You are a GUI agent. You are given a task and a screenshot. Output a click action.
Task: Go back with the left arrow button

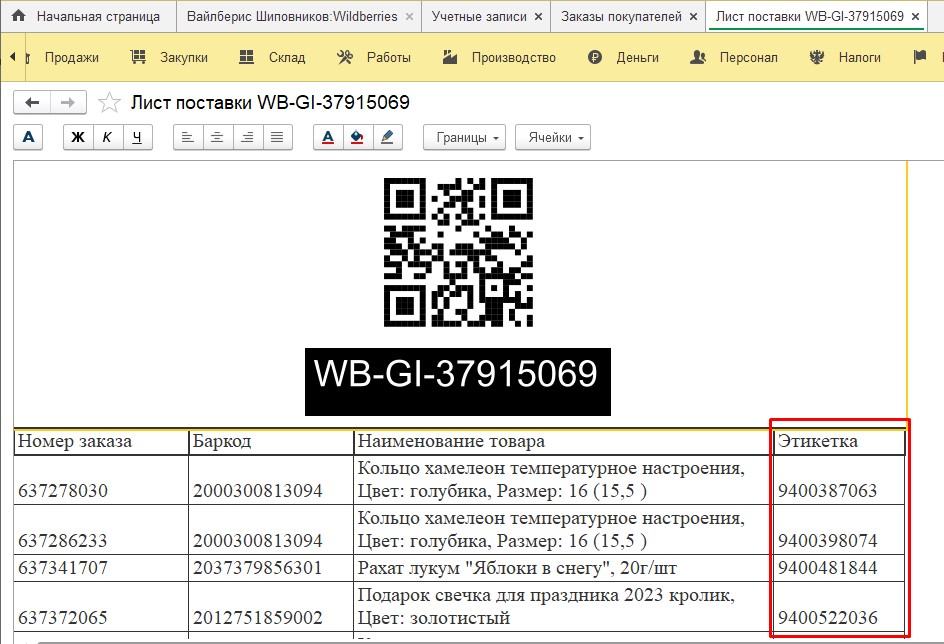click(x=33, y=102)
